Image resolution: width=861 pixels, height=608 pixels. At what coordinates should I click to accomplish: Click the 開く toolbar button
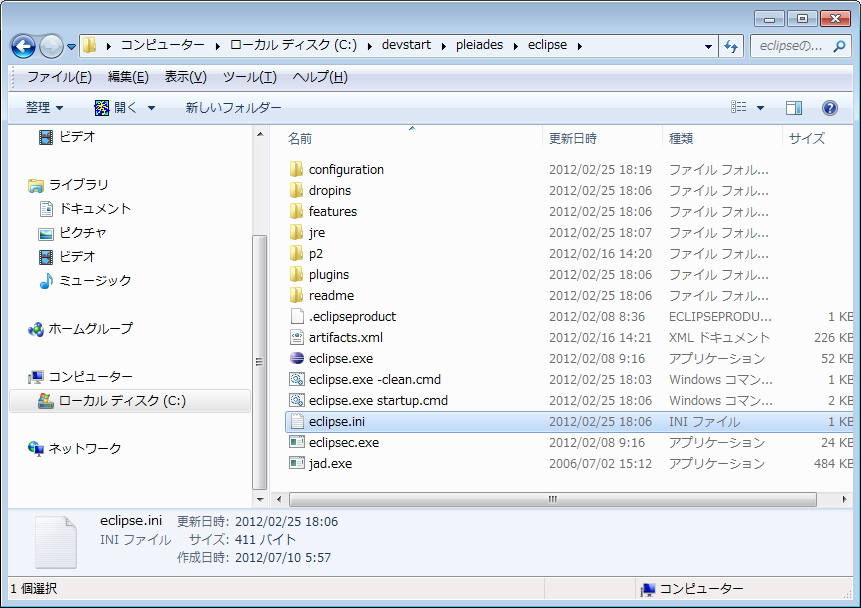(x=115, y=108)
